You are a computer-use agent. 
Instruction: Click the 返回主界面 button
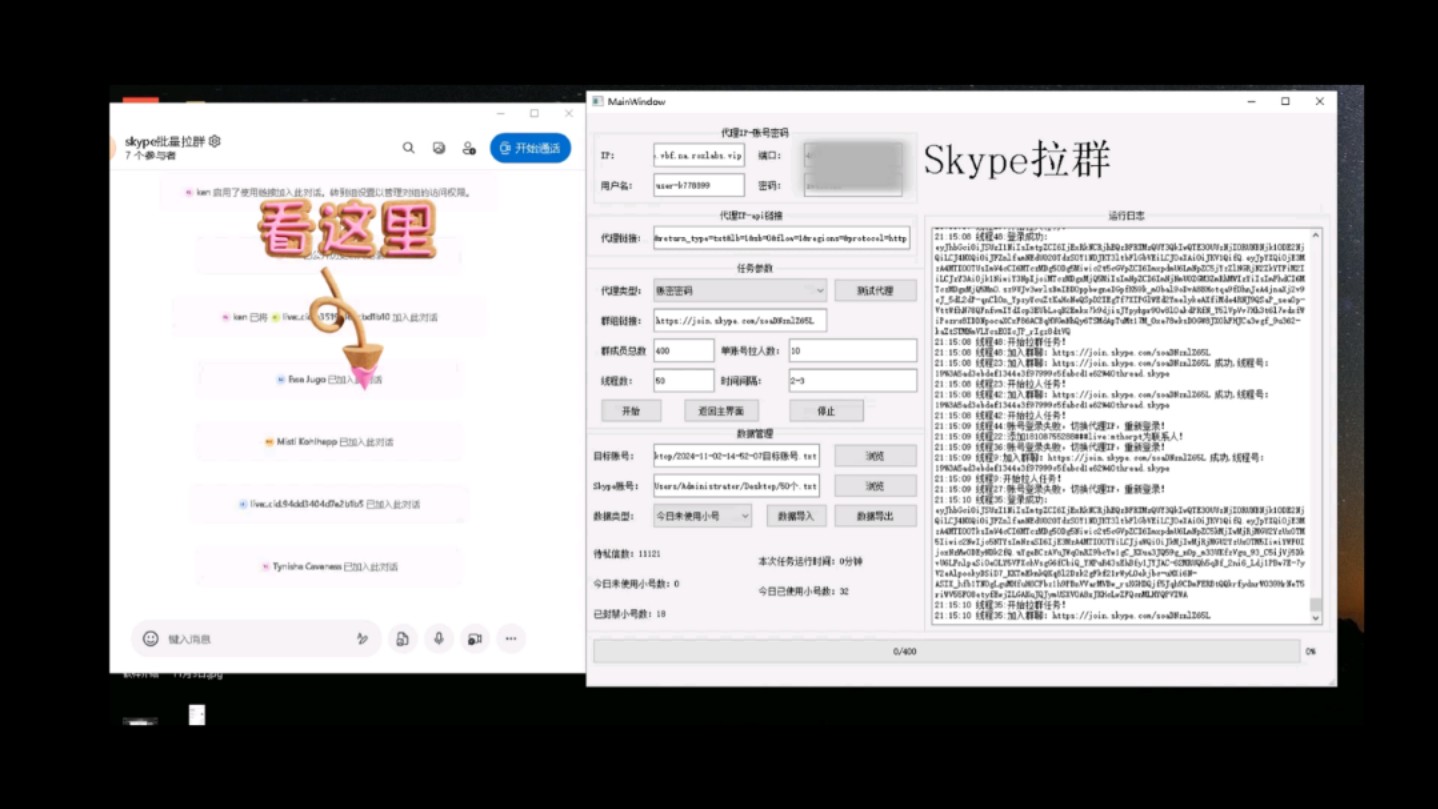[x=721, y=411]
